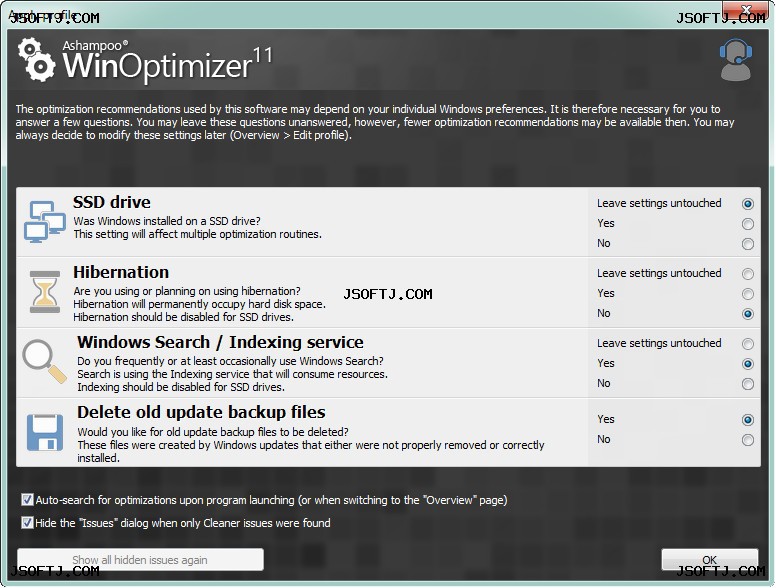
Task: Click 'Hibernation should be disabled for SSD drives.' text
Action: pos(184,317)
